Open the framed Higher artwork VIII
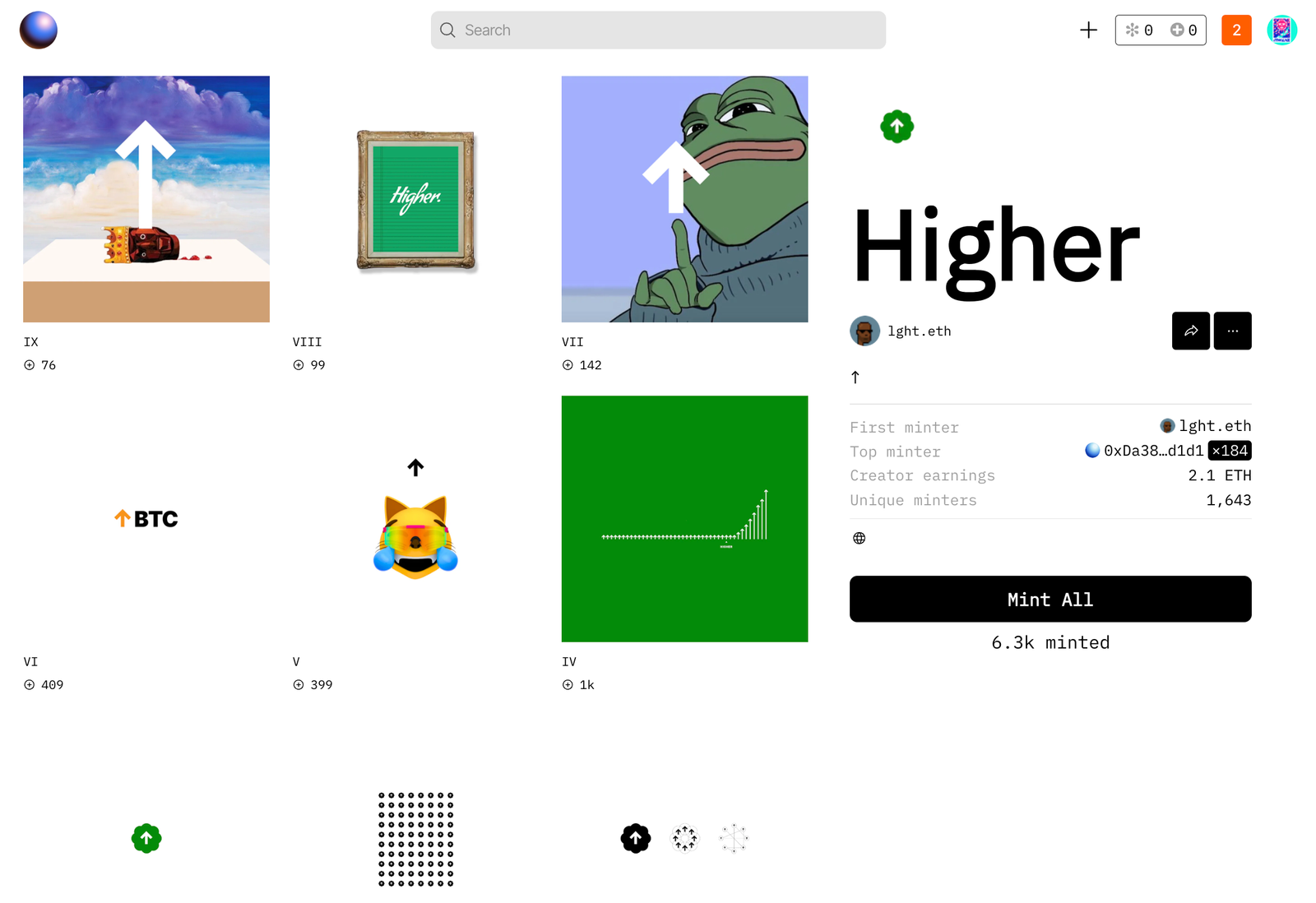Screen dimensions: 1316x903 [415, 199]
